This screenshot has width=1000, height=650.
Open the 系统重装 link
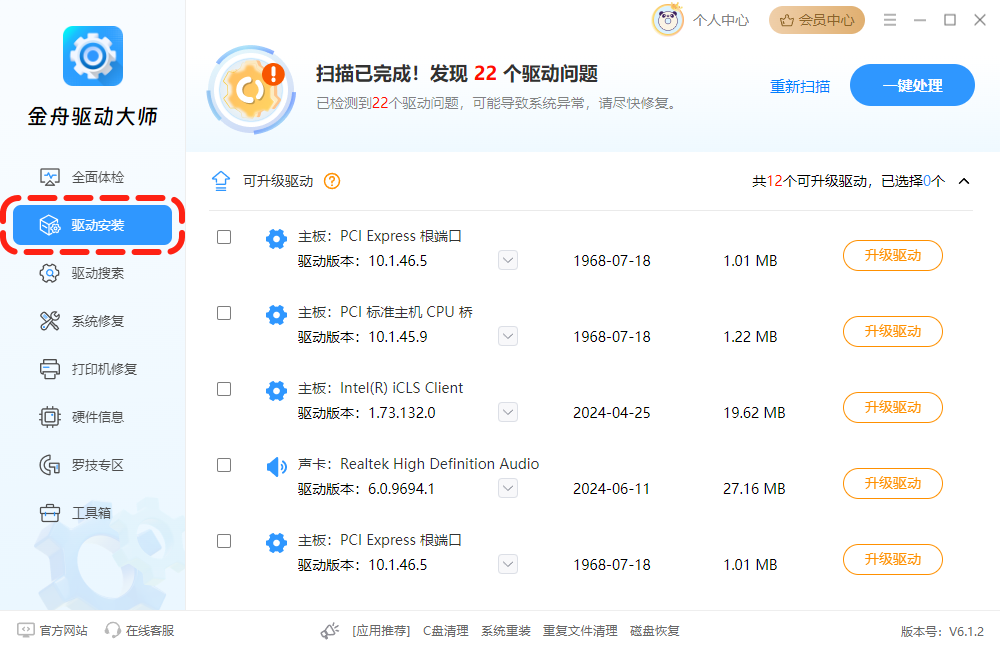point(506,631)
